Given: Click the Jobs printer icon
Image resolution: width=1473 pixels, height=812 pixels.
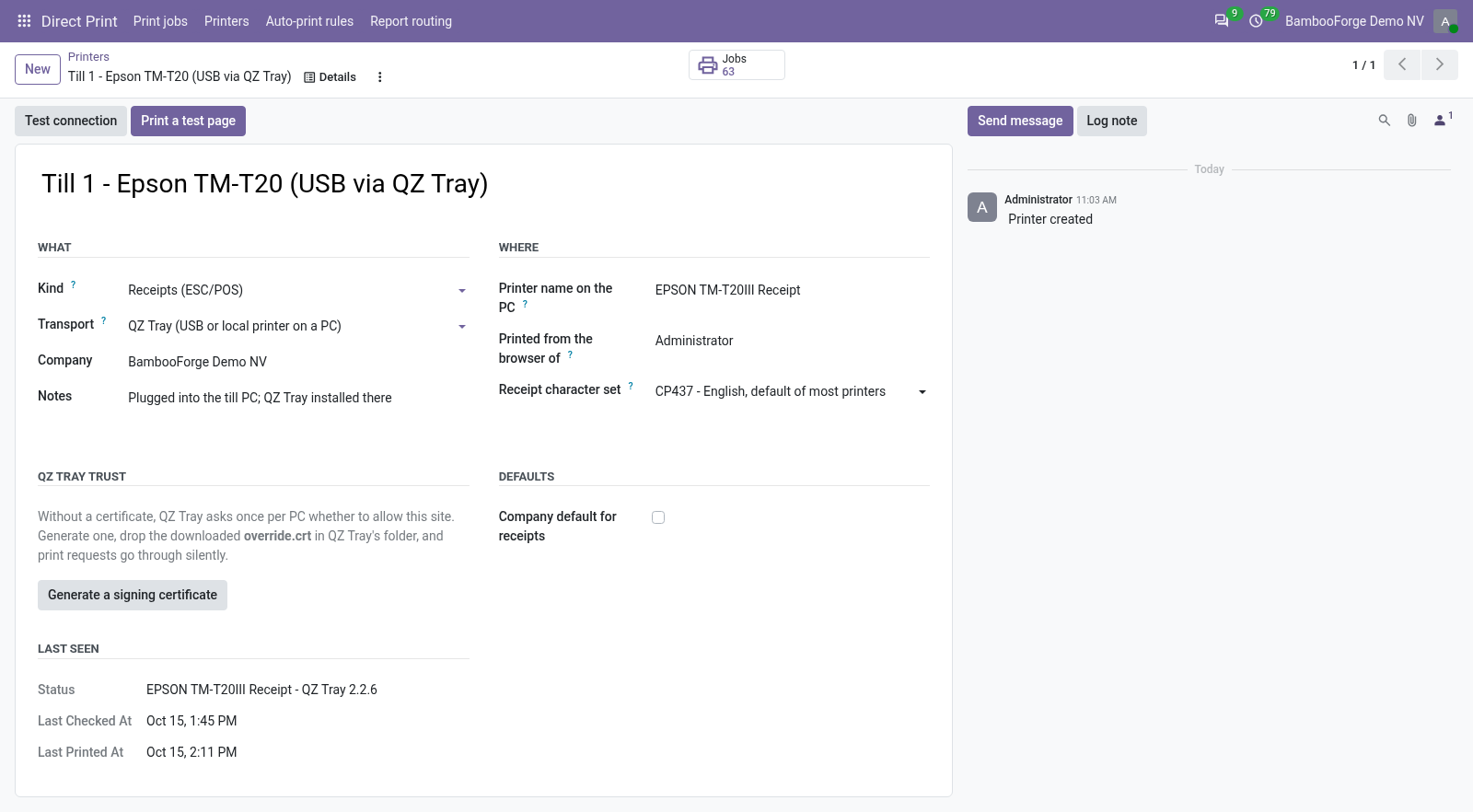Looking at the screenshot, I should [x=707, y=65].
